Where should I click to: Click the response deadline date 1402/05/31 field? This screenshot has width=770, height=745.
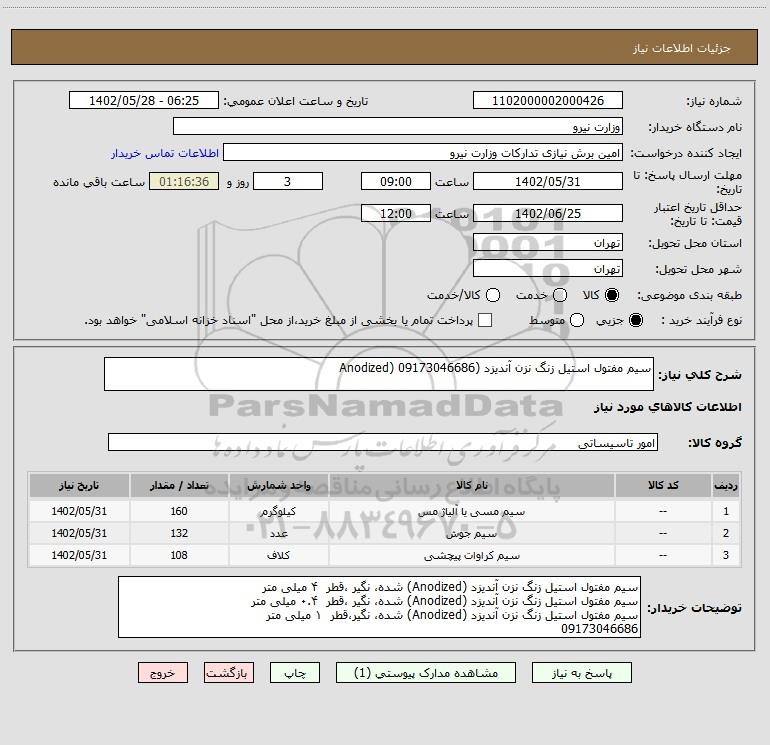click(x=548, y=181)
